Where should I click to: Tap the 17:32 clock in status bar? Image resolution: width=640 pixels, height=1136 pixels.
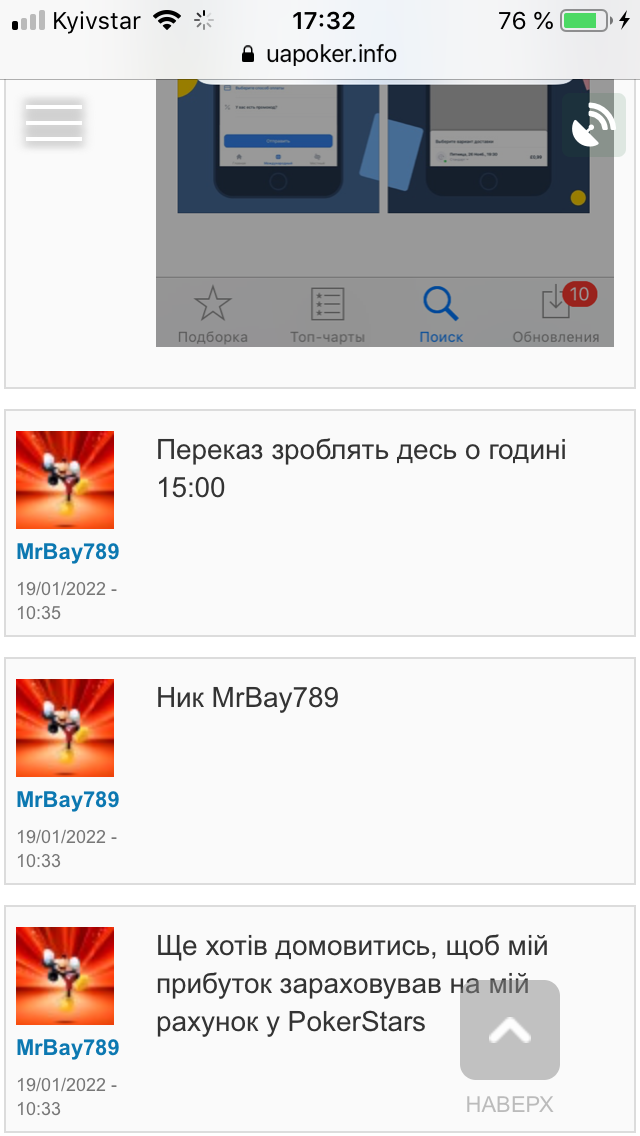[323, 20]
